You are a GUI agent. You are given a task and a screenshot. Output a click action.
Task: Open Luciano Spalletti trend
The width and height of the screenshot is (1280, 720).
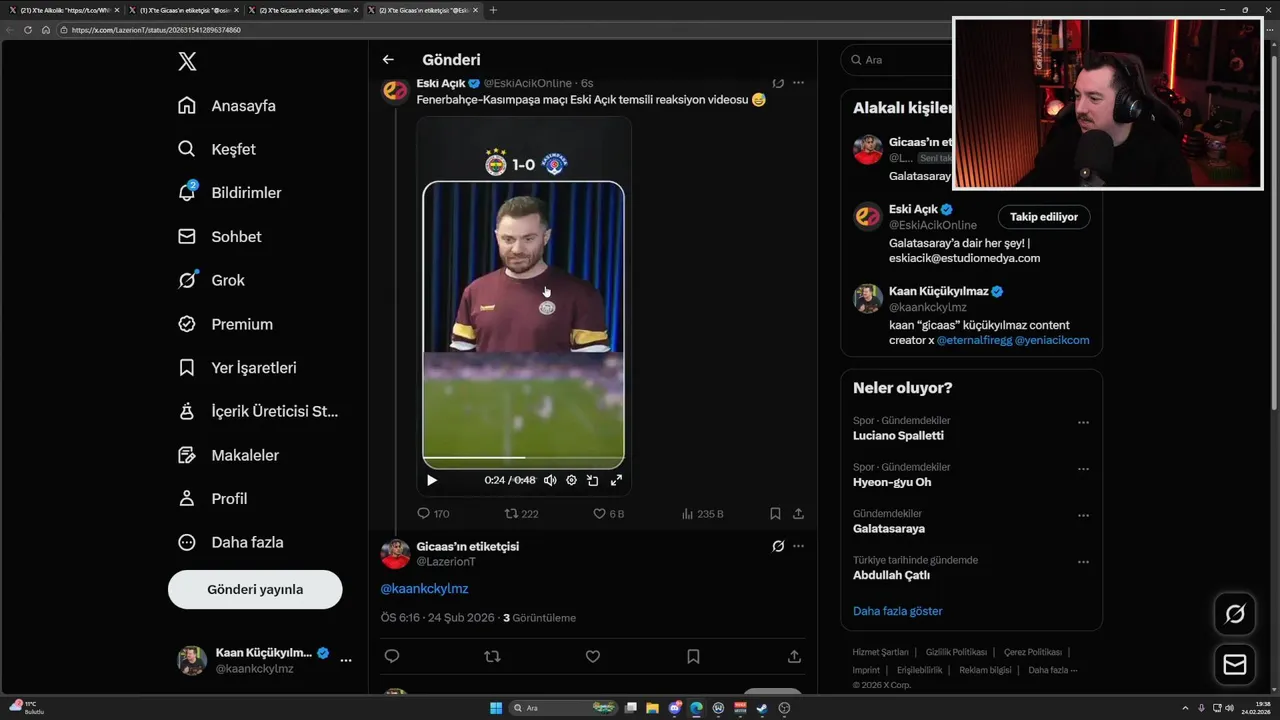[x=898, y=436]
